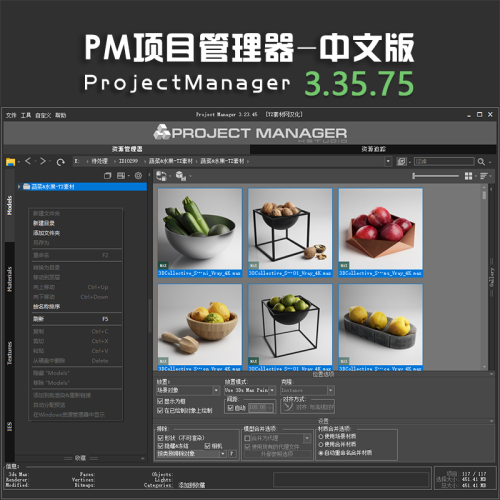This screenshot has height=500, width=500.
Task: Select the 自动重命名合并材质 radio option
Action: click(321, 453)
